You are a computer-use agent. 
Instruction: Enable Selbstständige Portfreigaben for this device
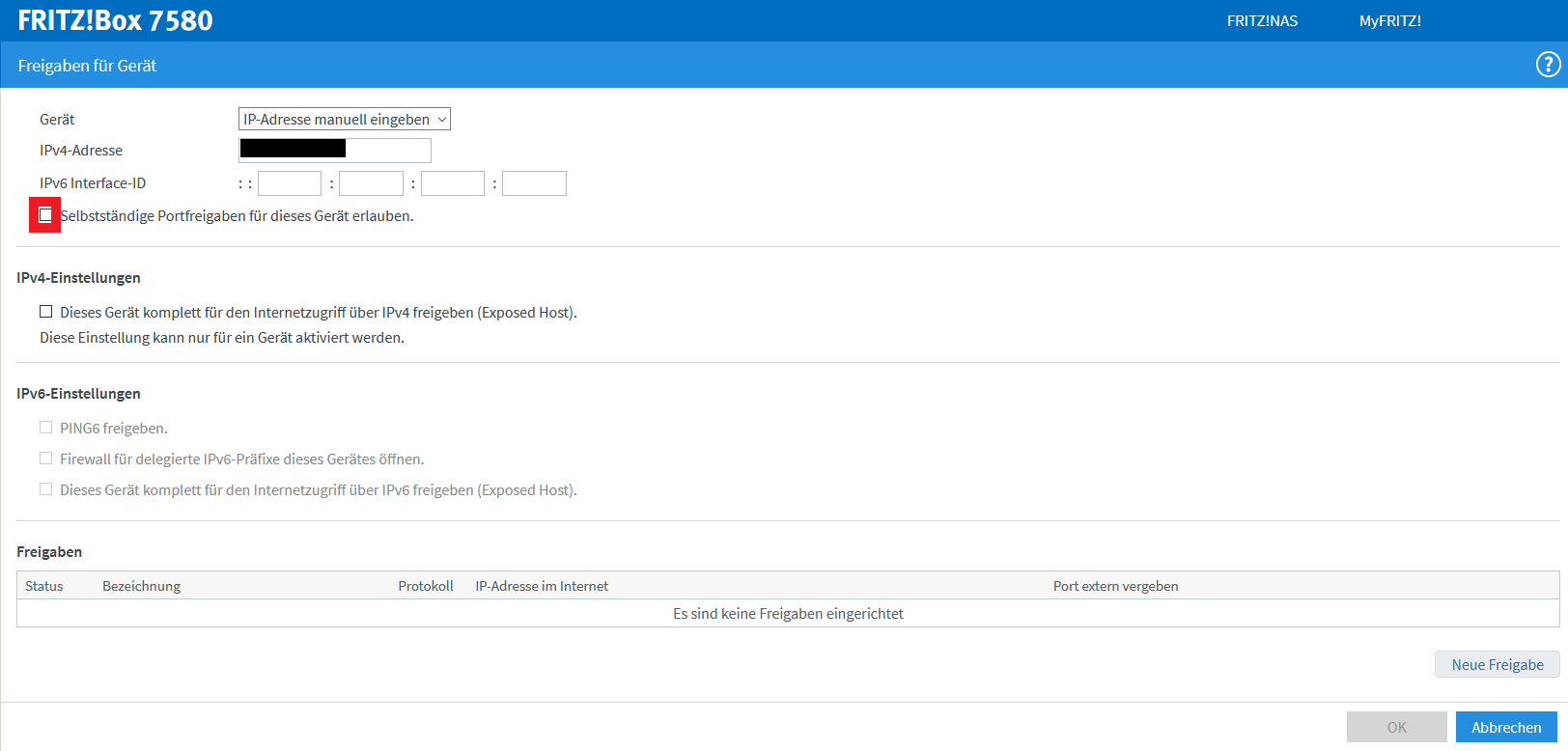(45, 215)
